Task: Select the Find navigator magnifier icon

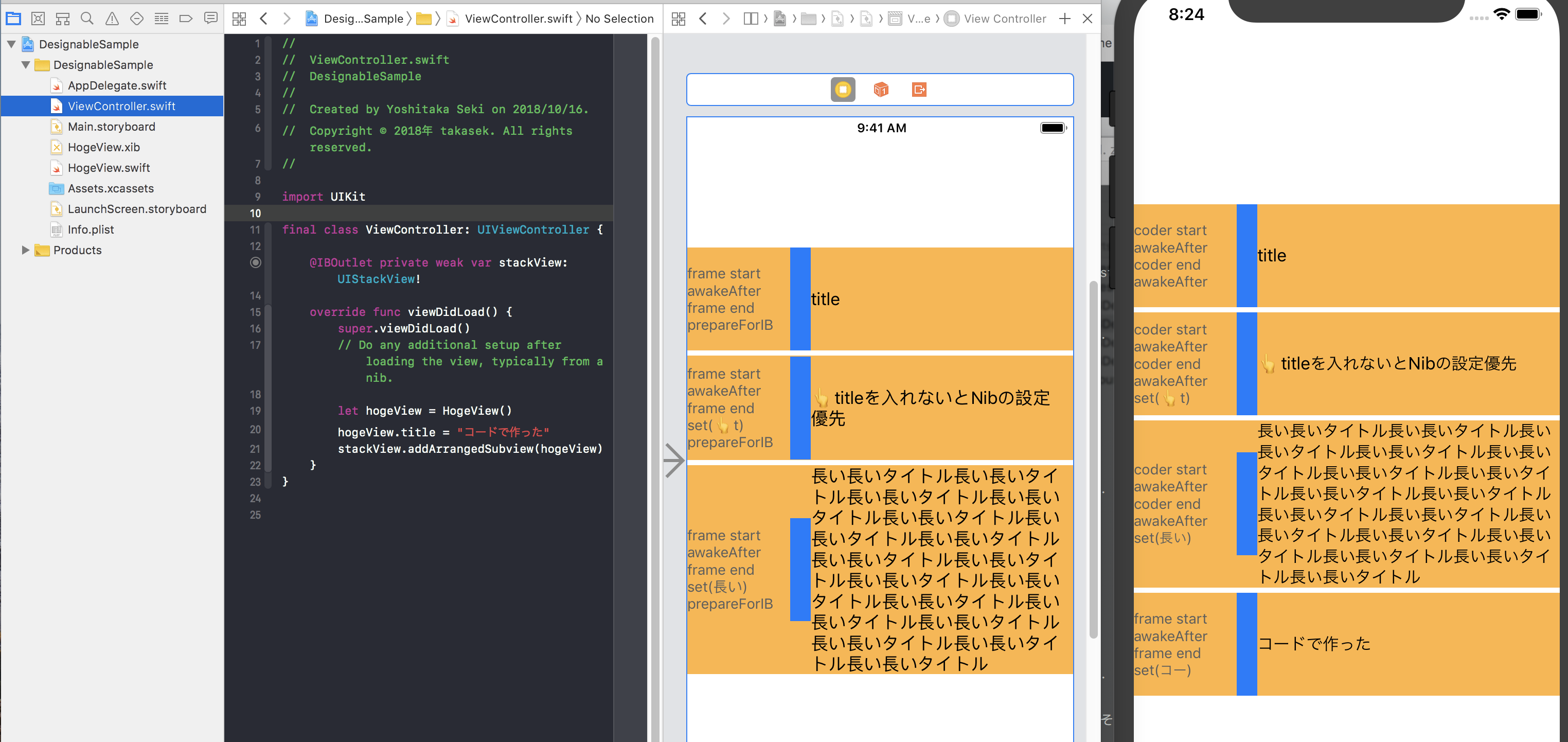Action: (87, 18)
